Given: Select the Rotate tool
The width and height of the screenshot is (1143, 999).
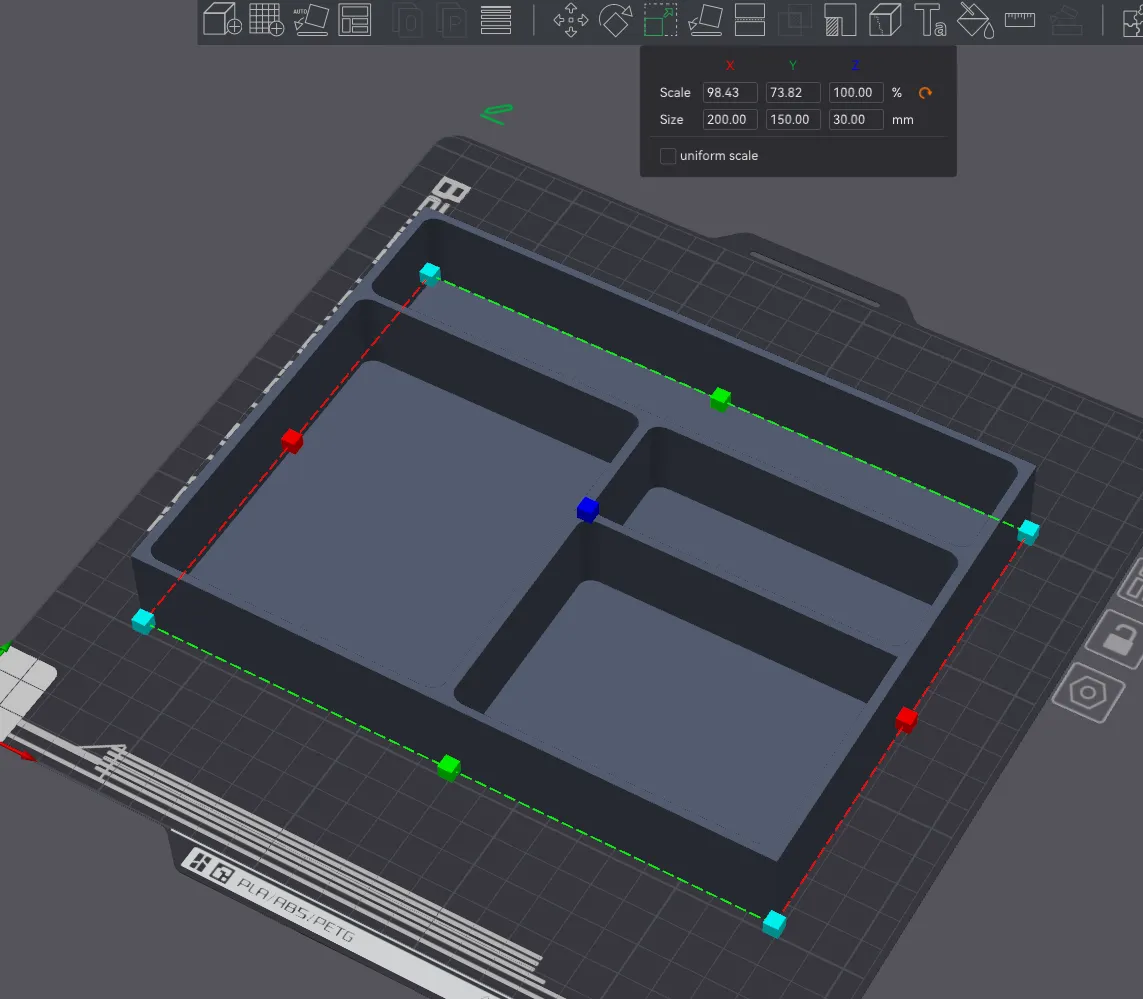Looking at the screenshot, I should click(x=615, y=20).
